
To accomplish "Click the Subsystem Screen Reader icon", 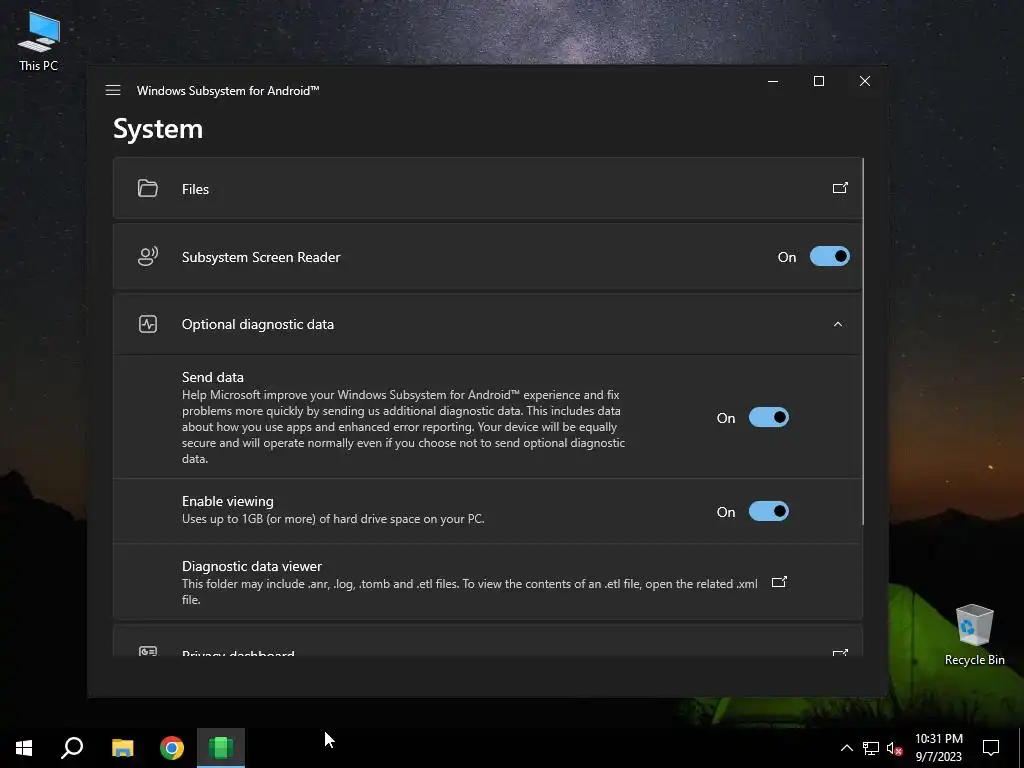I will pos(148,256).
